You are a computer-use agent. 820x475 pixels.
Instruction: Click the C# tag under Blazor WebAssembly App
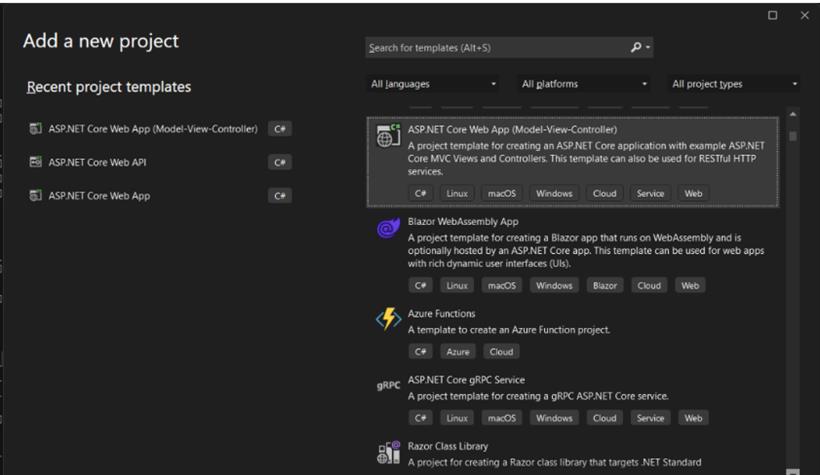tap(420, 286)
